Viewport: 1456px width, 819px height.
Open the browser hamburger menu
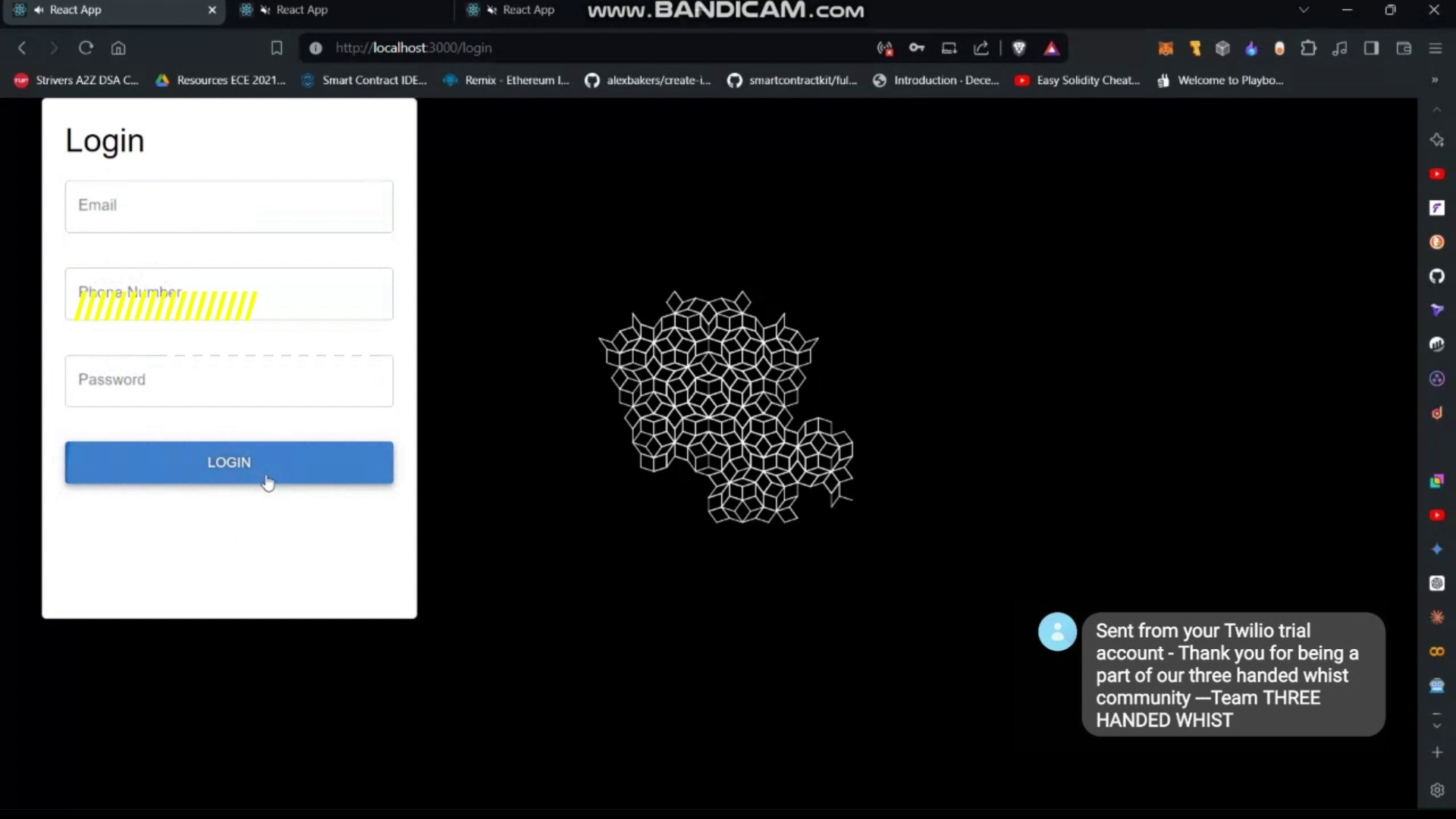click(1436, 48)
